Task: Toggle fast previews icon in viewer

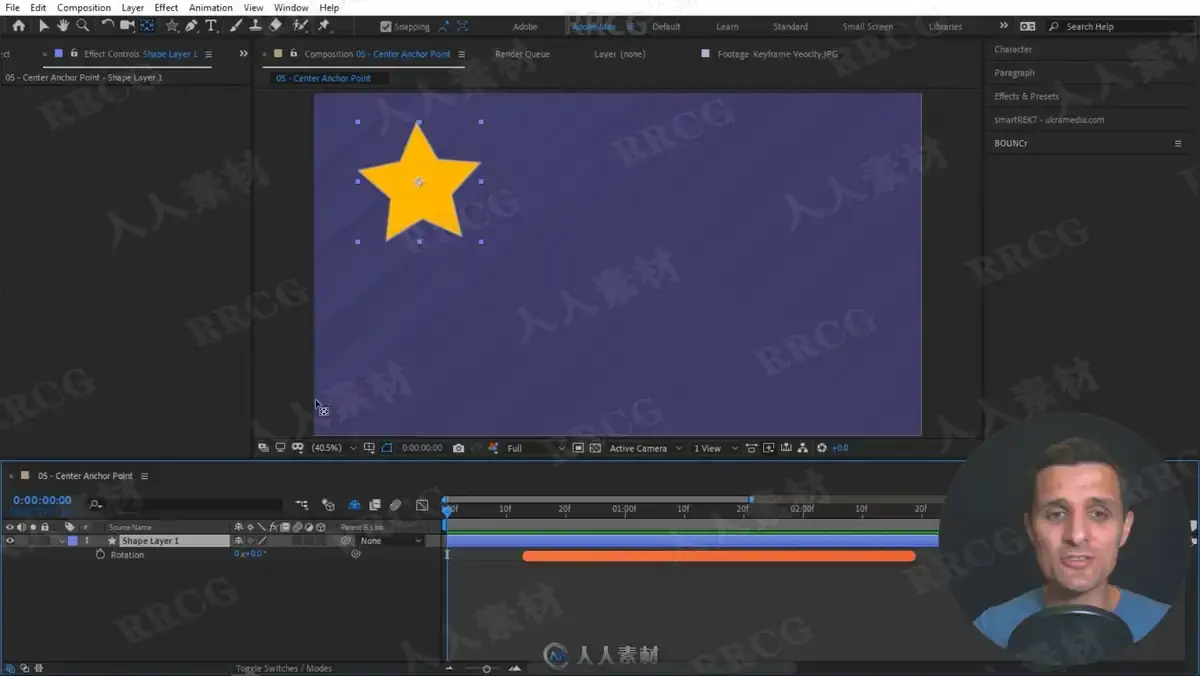Action: pos(770,448)
